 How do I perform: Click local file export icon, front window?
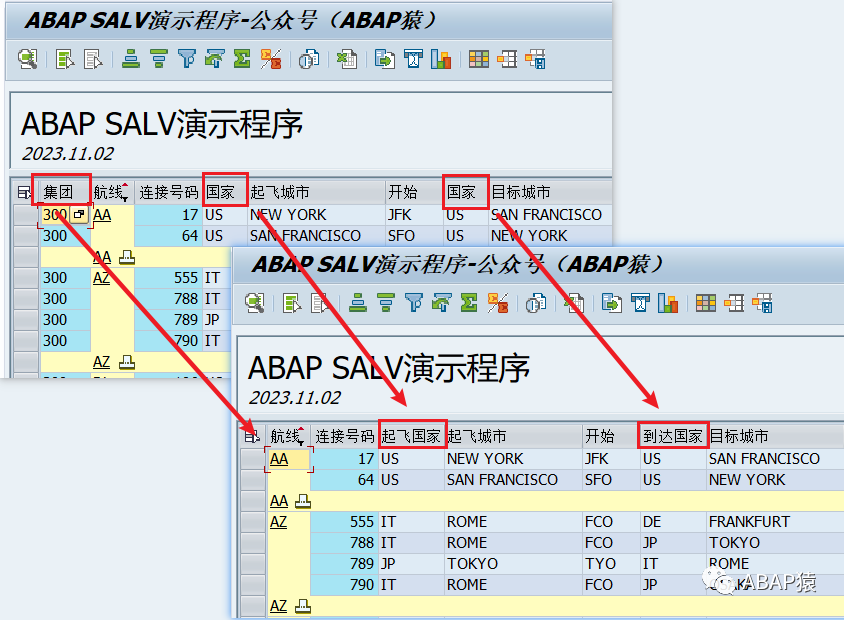[612, 303]
